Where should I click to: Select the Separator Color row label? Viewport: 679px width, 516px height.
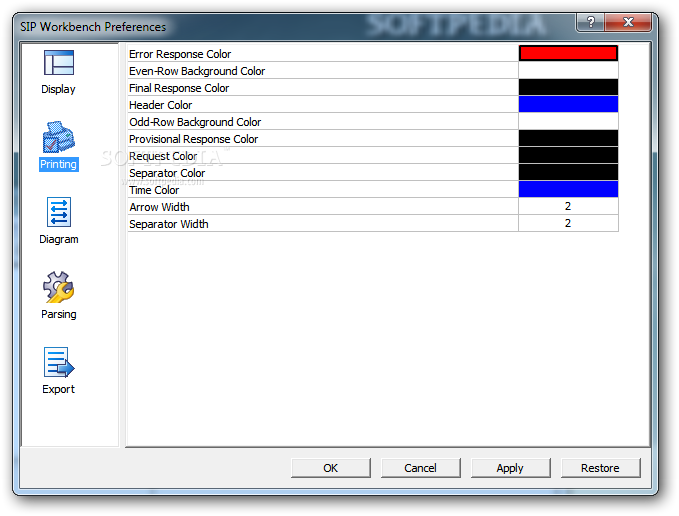click(x=167, y=173)
